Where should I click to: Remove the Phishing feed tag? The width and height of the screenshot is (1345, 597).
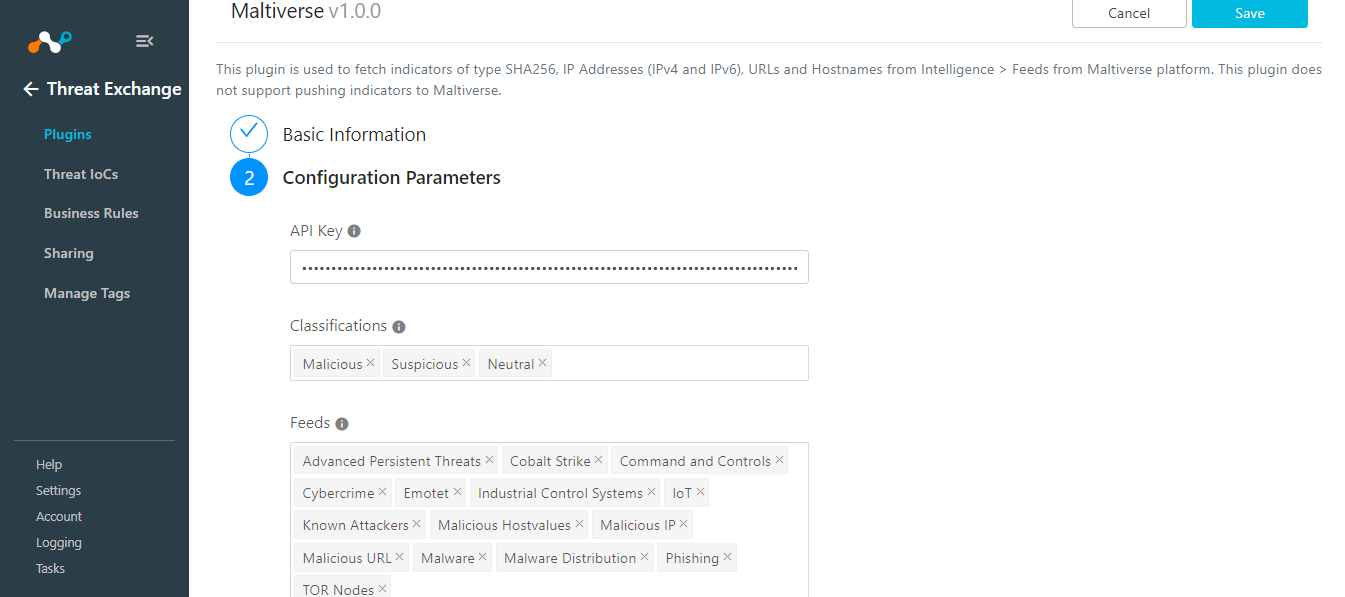728,557
